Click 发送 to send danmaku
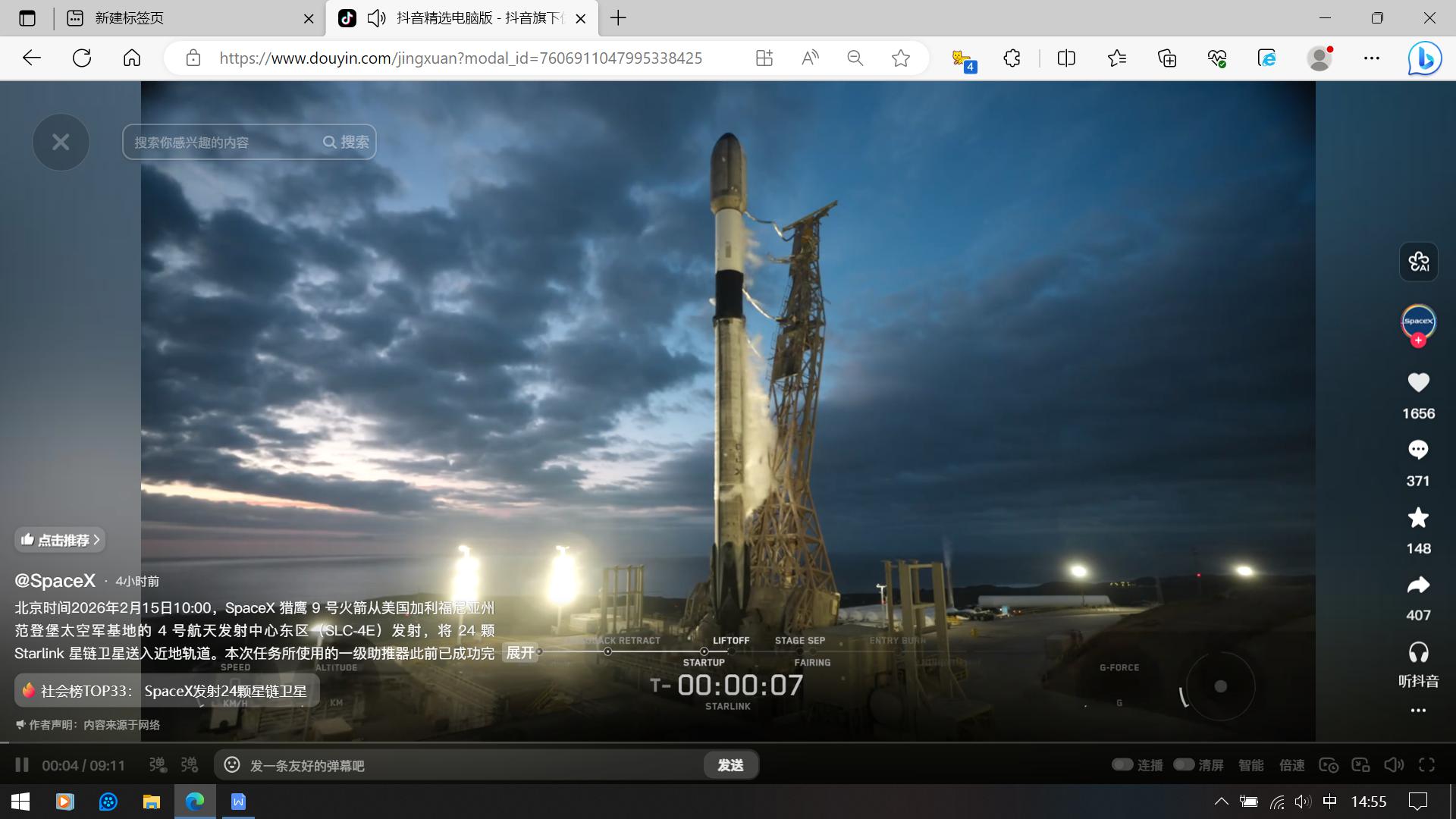1456x819 pixels. tap(730, 765)
